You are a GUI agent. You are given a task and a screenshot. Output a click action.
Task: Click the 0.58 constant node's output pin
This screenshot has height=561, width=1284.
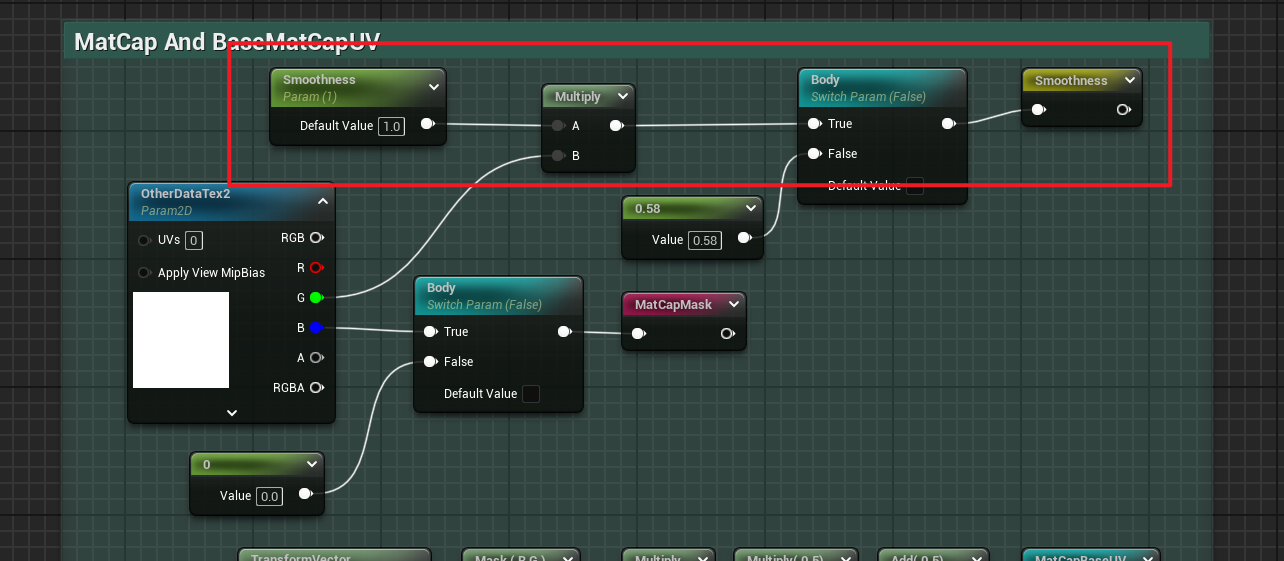click(x=744, y=239)
